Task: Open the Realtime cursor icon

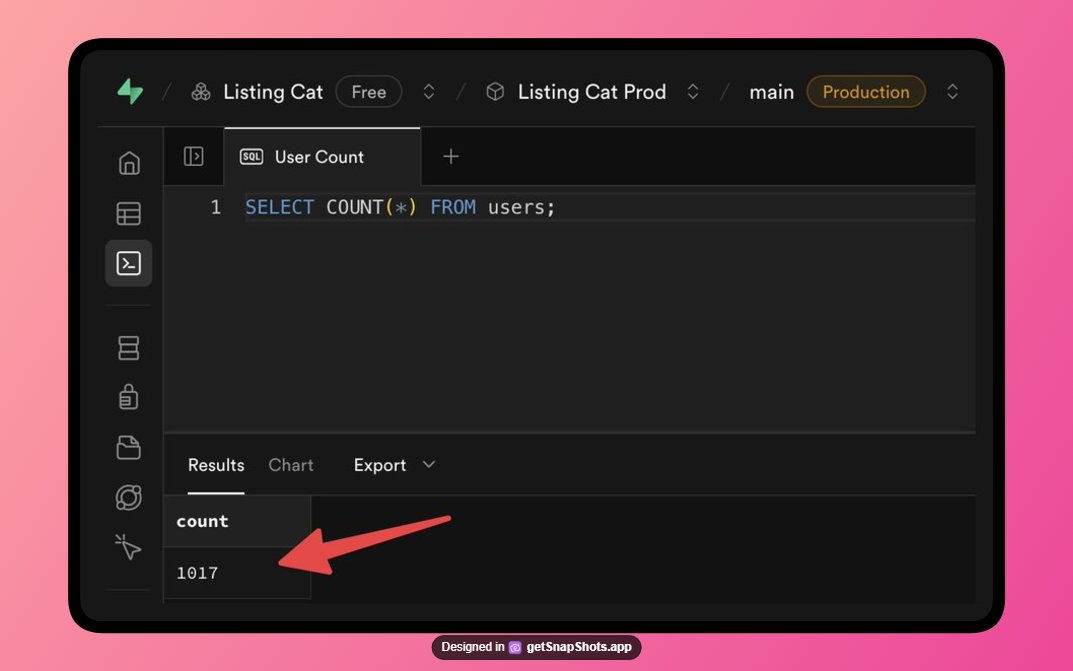Action: pos(128,547)
